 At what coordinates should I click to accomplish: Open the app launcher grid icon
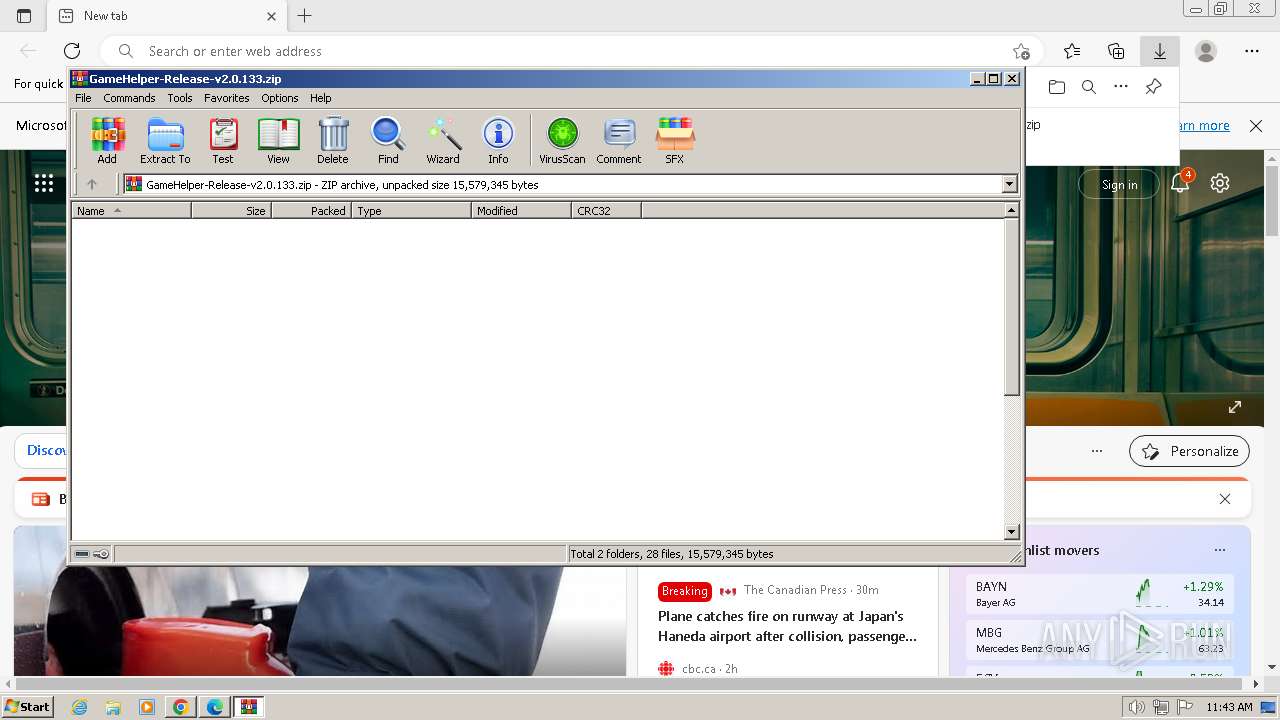44,183
